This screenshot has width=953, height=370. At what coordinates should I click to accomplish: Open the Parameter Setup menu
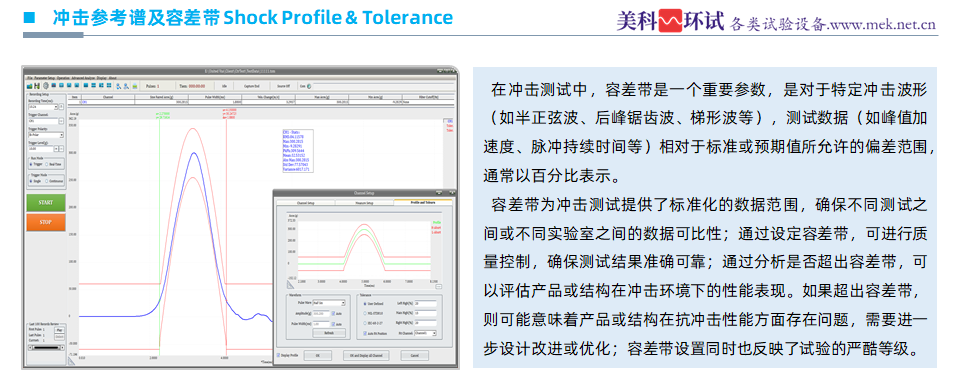coord(44,78)
